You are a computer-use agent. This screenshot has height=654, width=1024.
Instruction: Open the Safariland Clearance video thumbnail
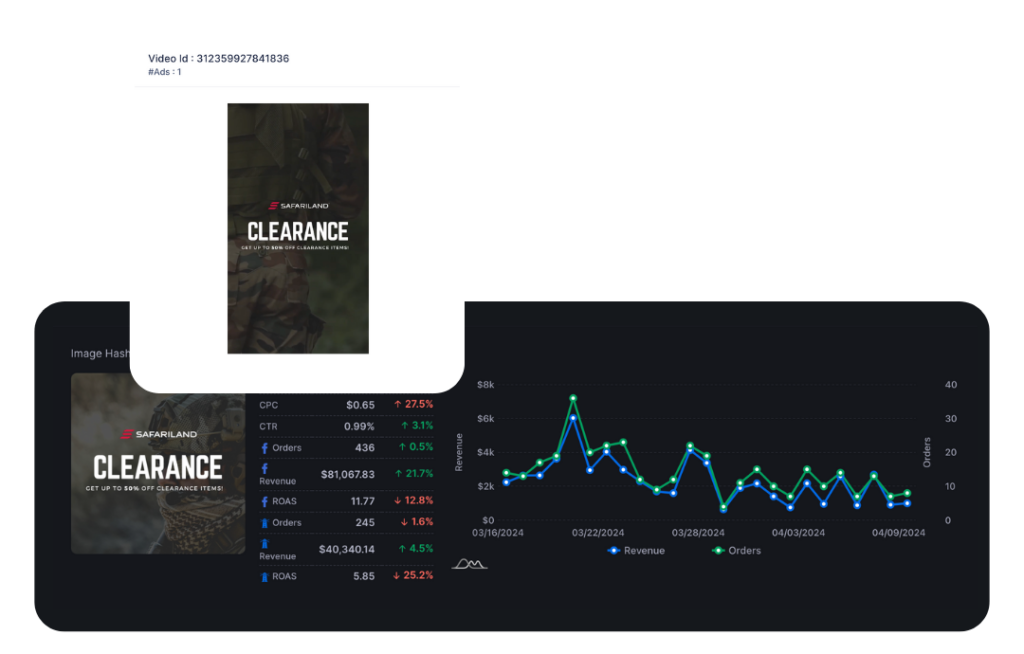pyautogui.click(x=298, y=228)
